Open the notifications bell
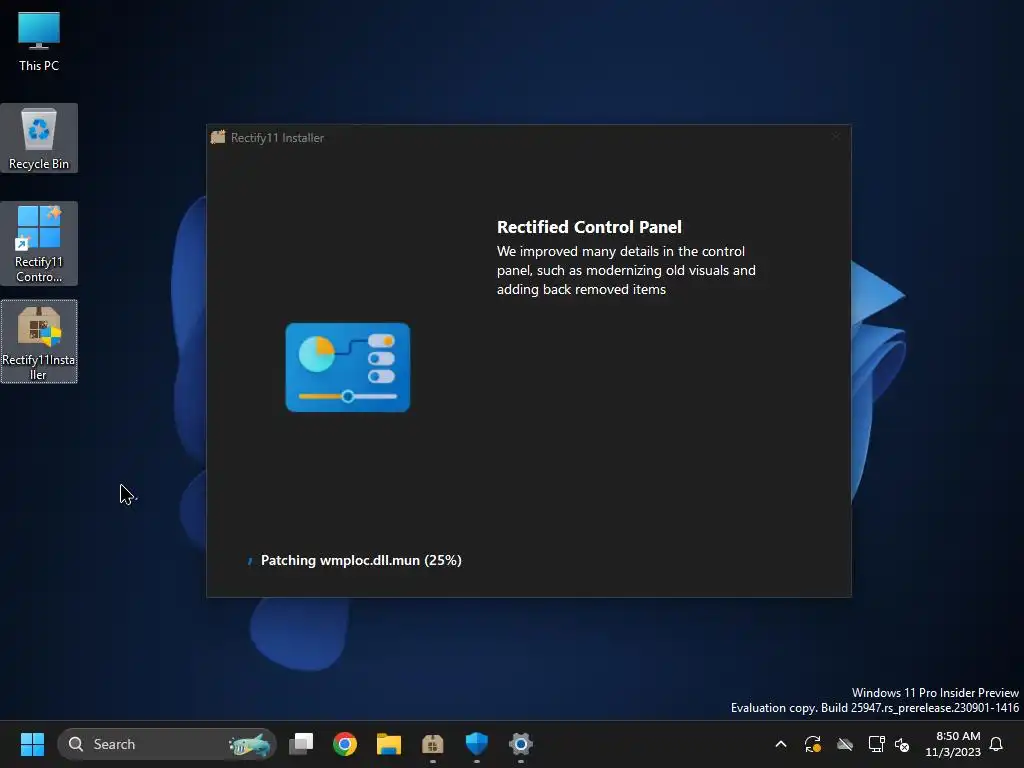 [x=996, y=744]
